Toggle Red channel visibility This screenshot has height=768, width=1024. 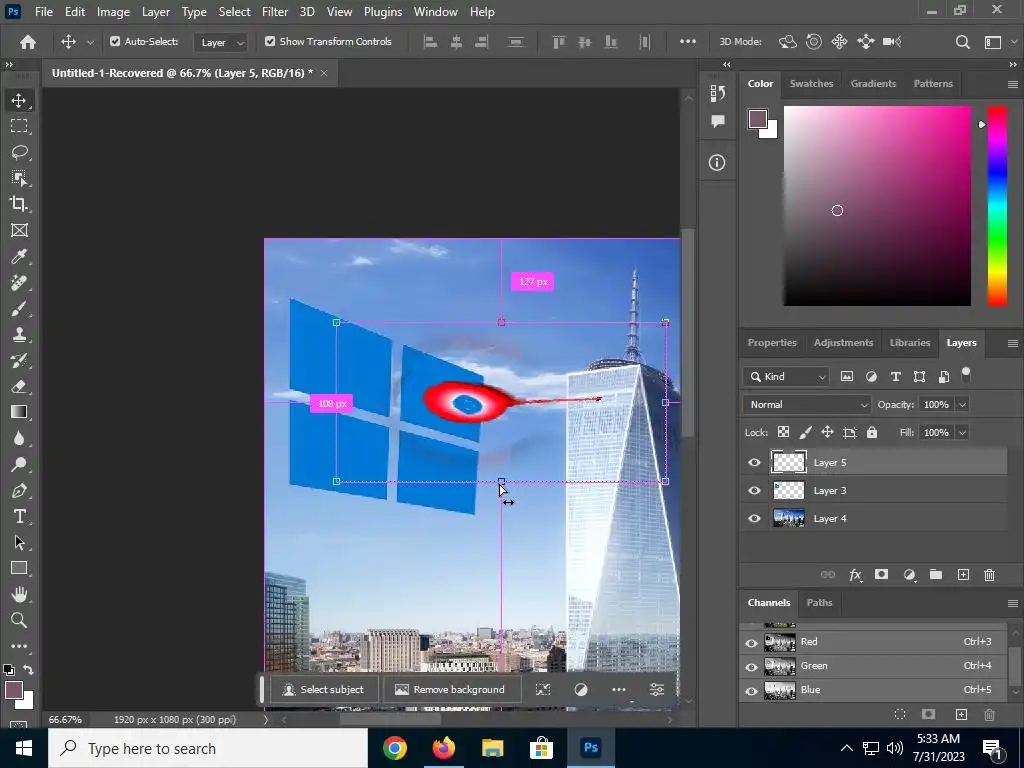click(x=751, y=643)
